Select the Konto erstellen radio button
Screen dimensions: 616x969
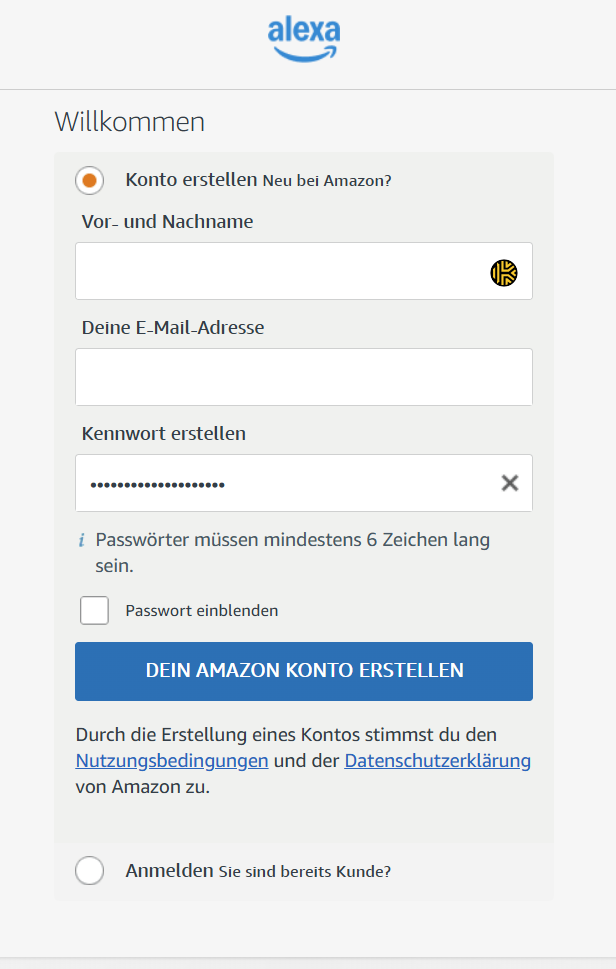(90, 181)
